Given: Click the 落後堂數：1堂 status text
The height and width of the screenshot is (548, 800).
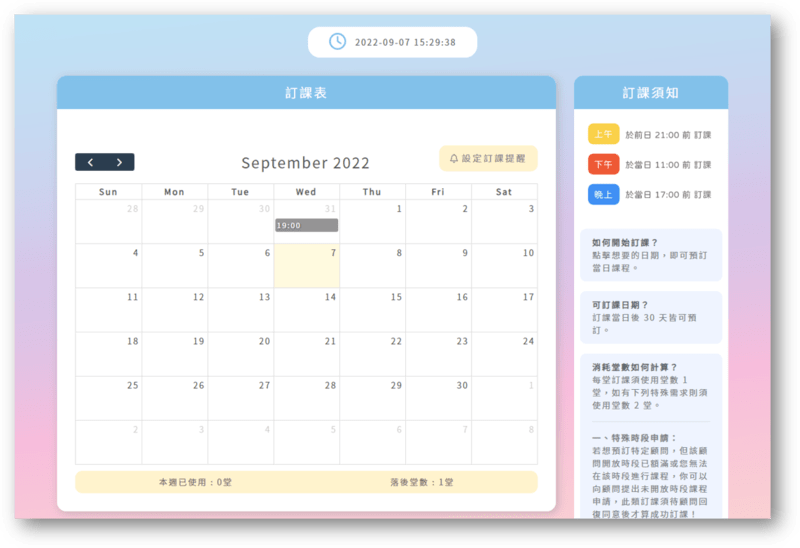Looking at the screenshot, I should pos(421,482).
